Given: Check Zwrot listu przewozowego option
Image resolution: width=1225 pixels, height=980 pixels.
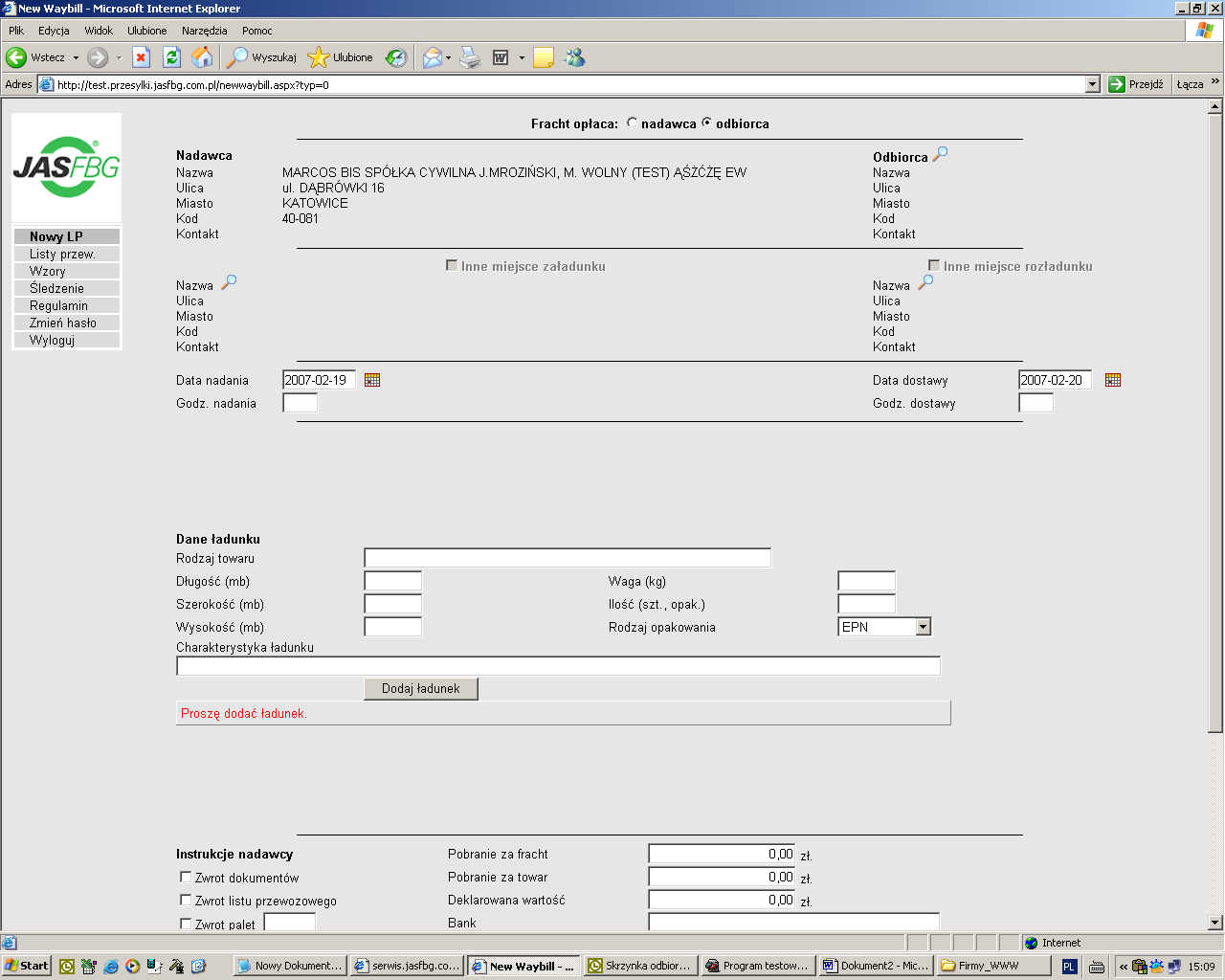Looking at the screenshot, I should point(186,900).
